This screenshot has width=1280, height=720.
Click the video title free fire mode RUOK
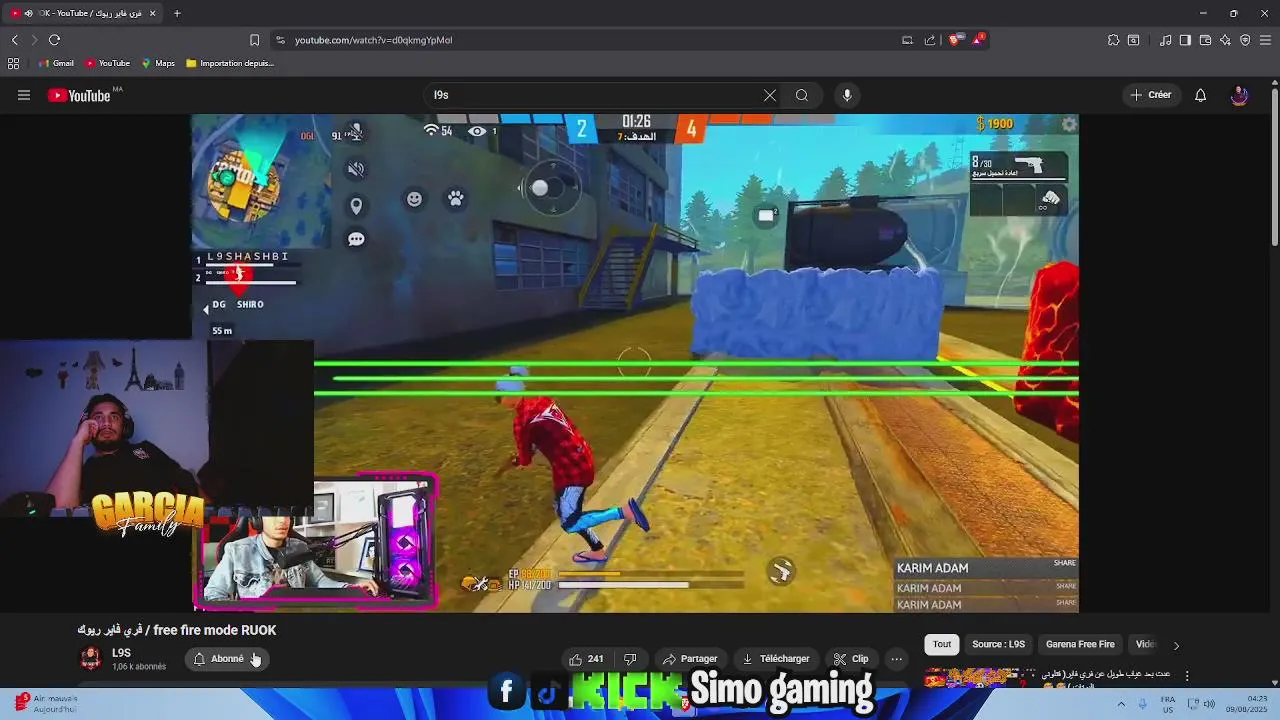(177, 630)
